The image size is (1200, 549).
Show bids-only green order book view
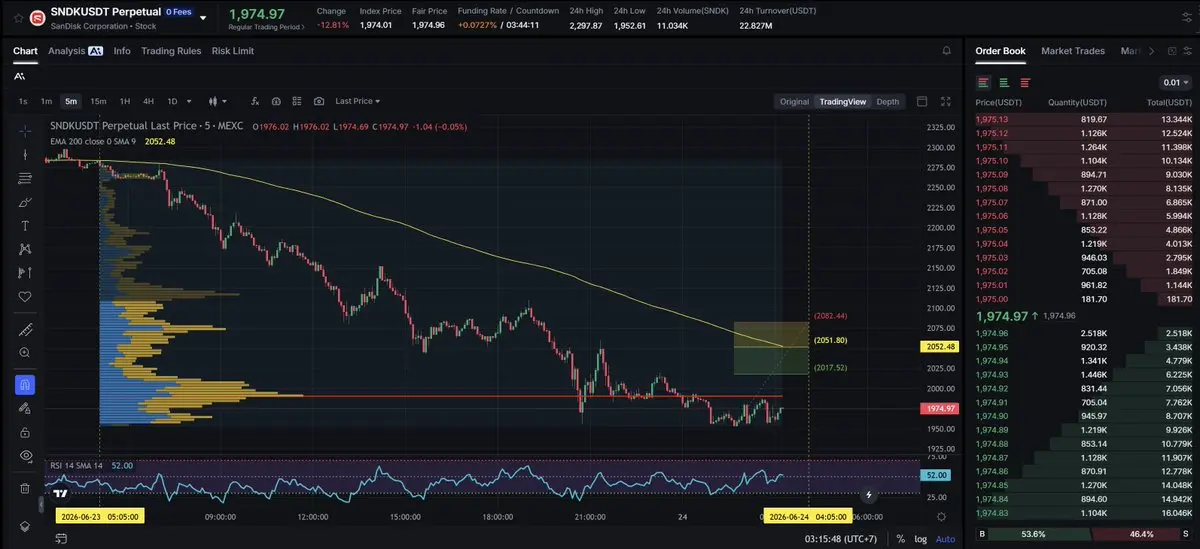(1004, 82)
